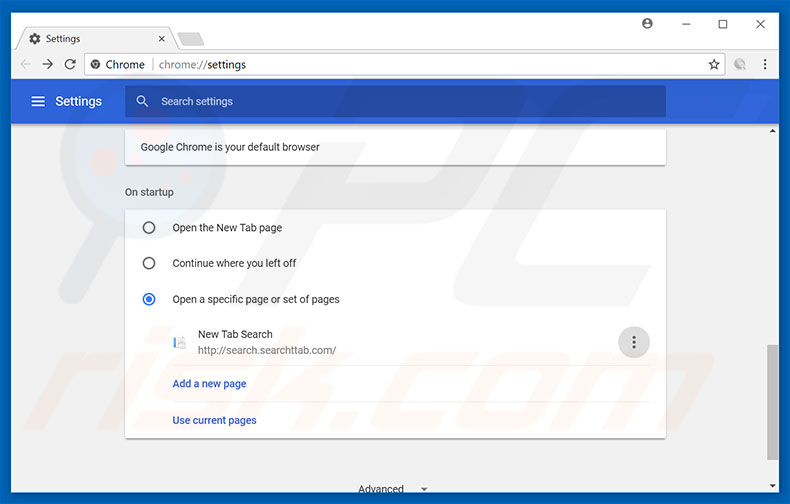Open more actions for New Tab Search entry

pyautogui.click(x=634, y=342)
